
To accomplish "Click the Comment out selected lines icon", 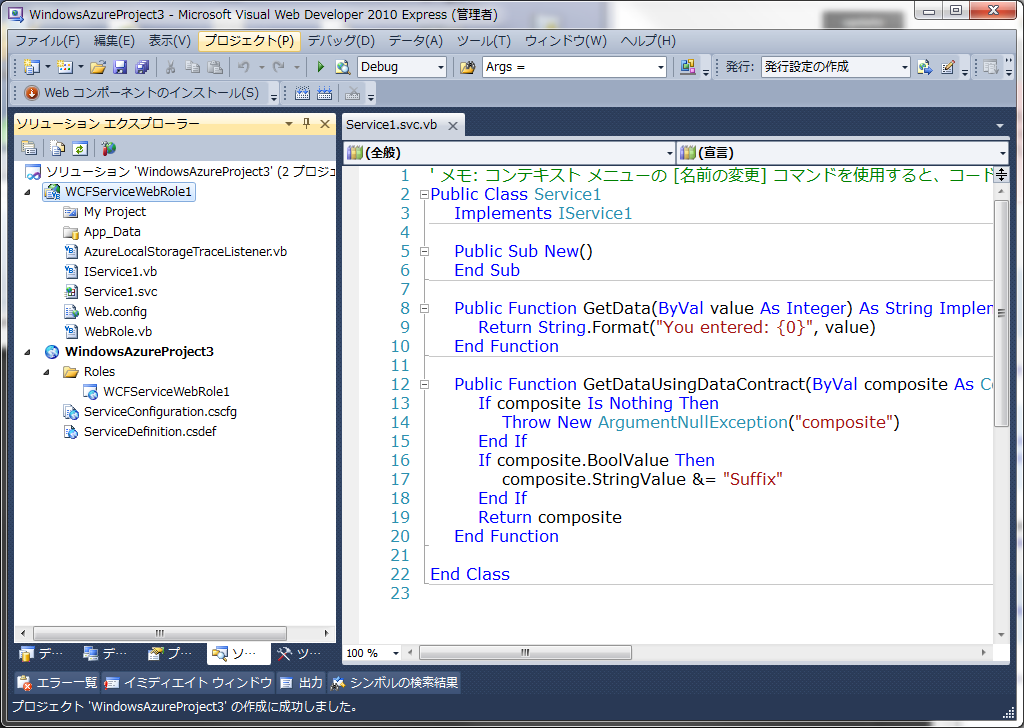I will (x=302, y=93).
